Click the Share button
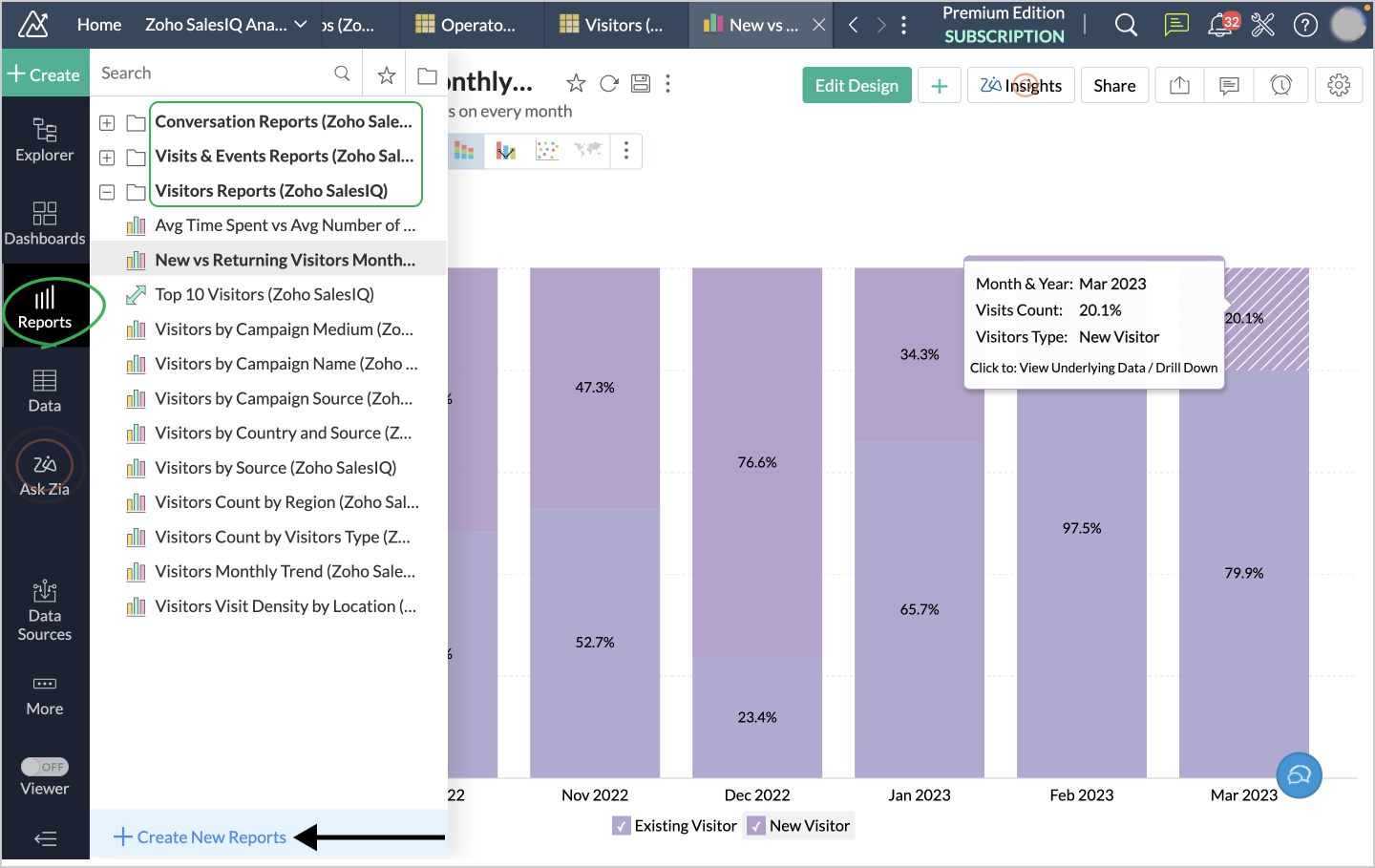Image resolution: width=1375 pixels, height=868 pixels. coord(1114,86)
